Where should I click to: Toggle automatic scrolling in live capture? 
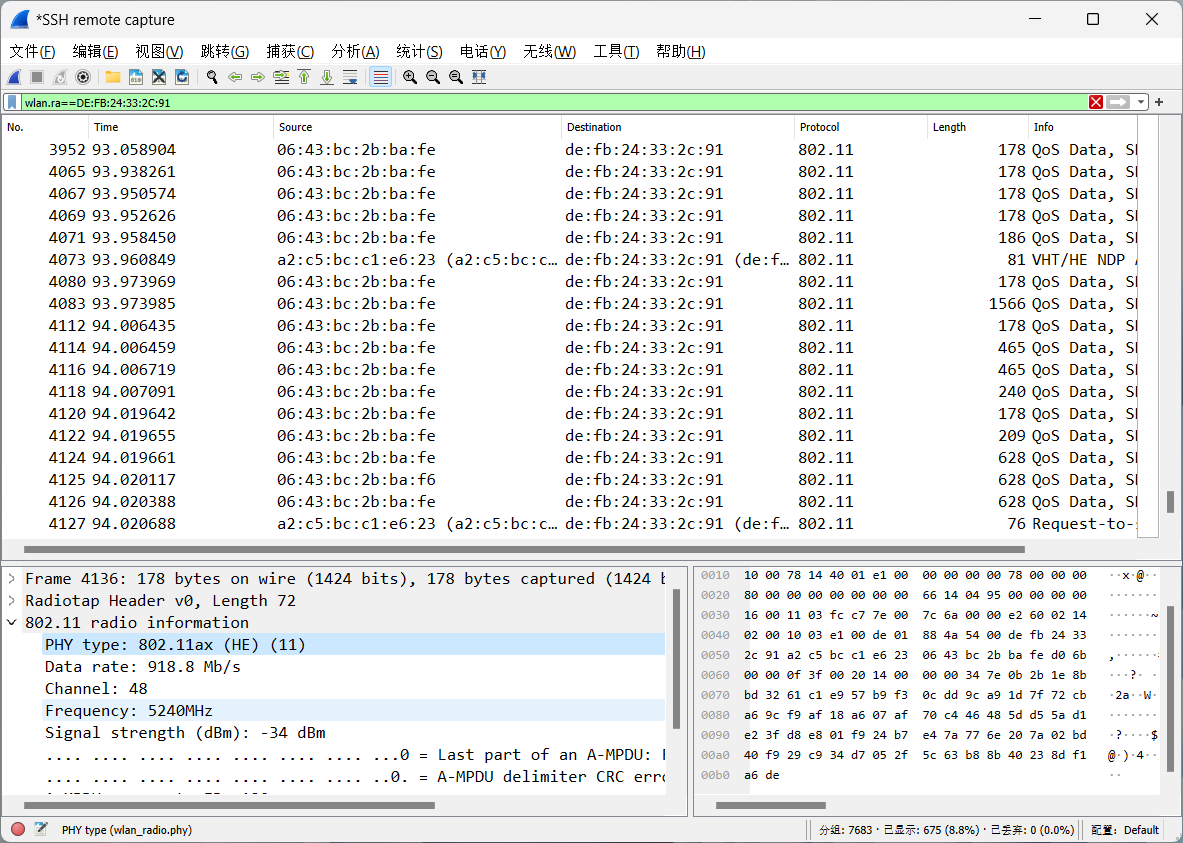pos(350,77)
